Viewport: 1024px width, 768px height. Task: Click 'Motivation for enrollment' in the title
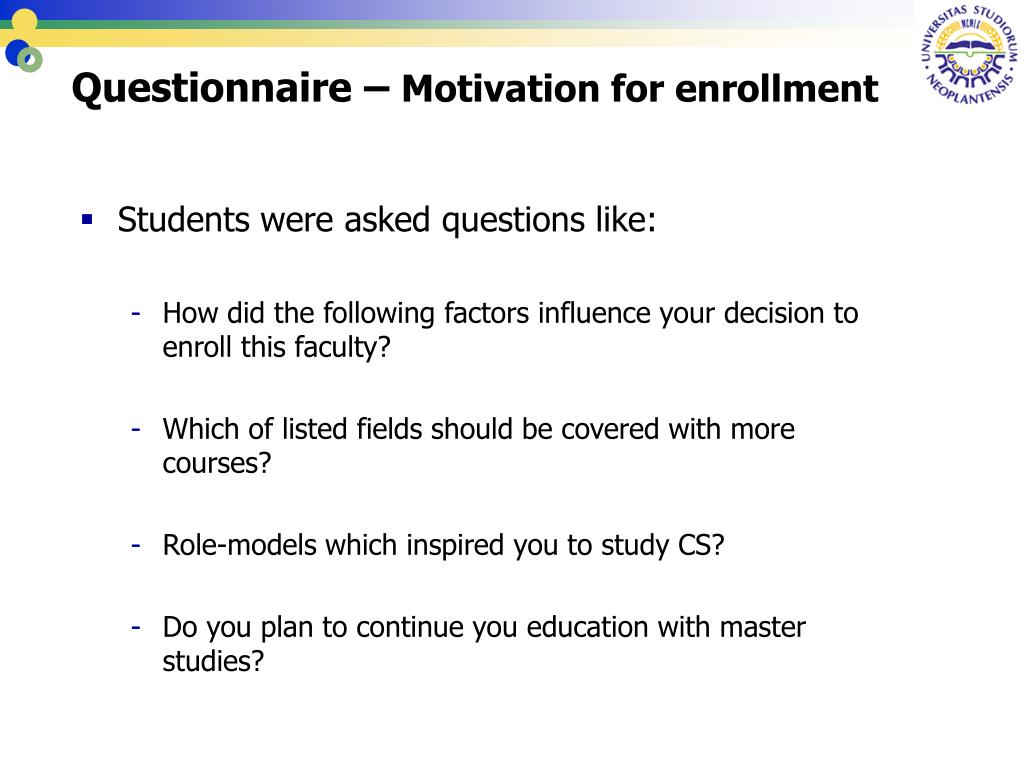tap(639, 88)
